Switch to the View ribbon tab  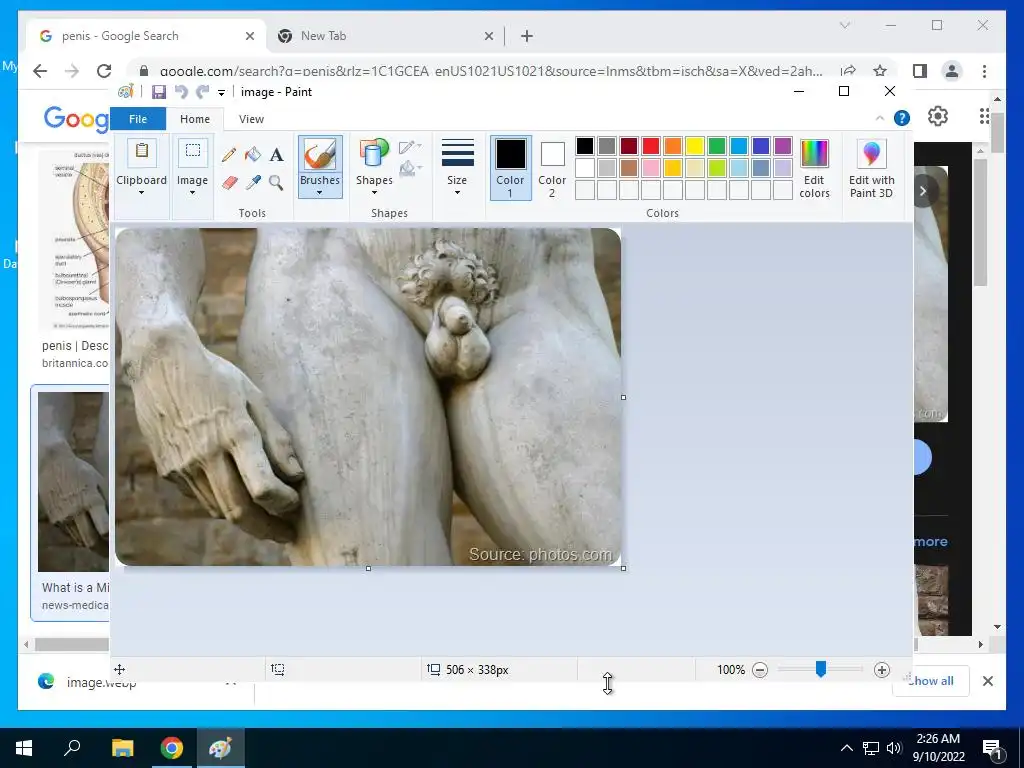click(251, 119)
